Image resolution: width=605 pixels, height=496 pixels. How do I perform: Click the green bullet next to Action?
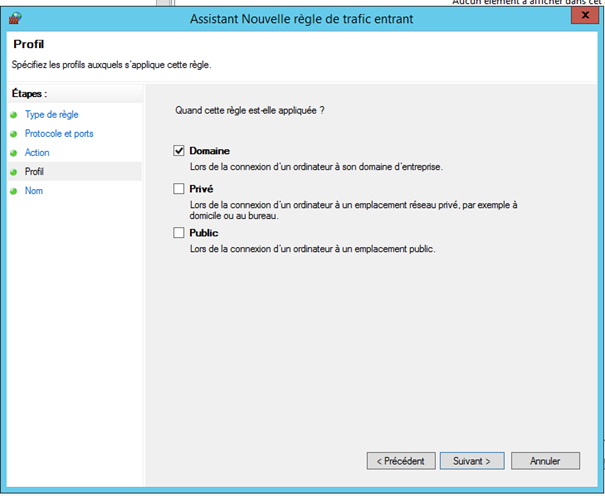pos(14,153)
